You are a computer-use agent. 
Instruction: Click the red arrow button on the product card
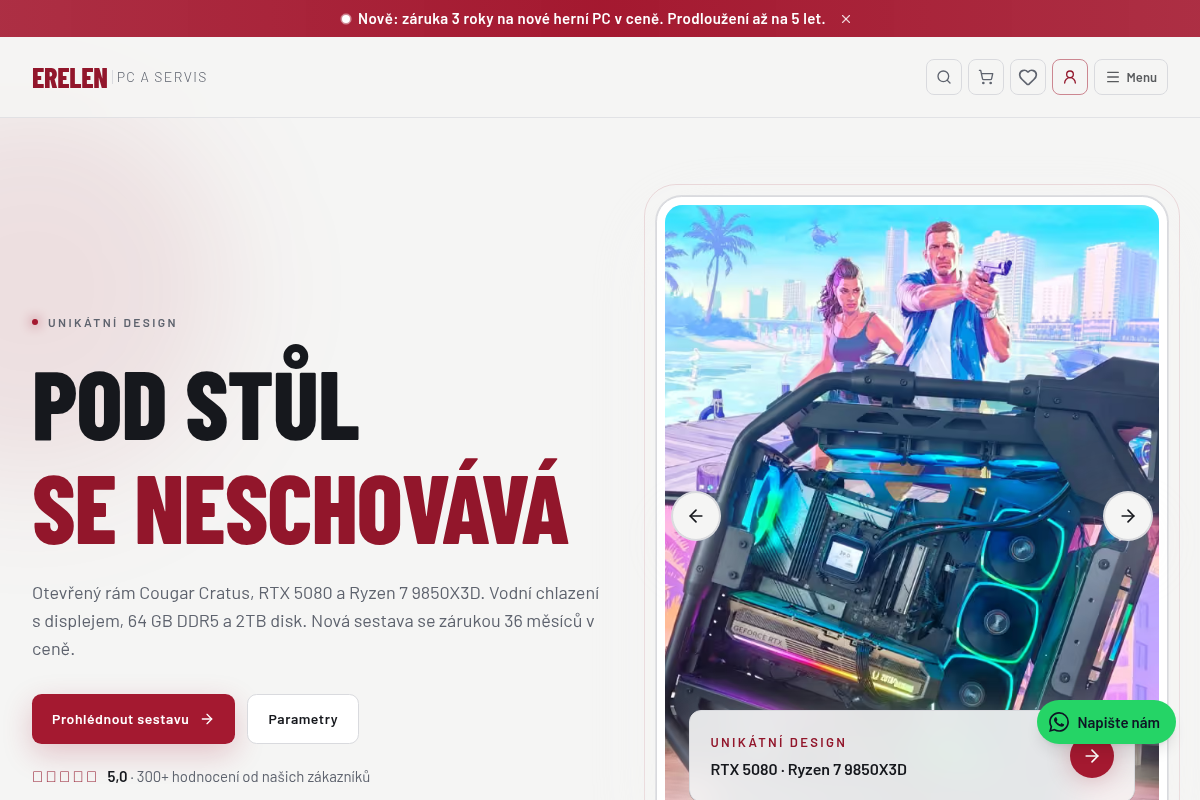coord(1092,756)
